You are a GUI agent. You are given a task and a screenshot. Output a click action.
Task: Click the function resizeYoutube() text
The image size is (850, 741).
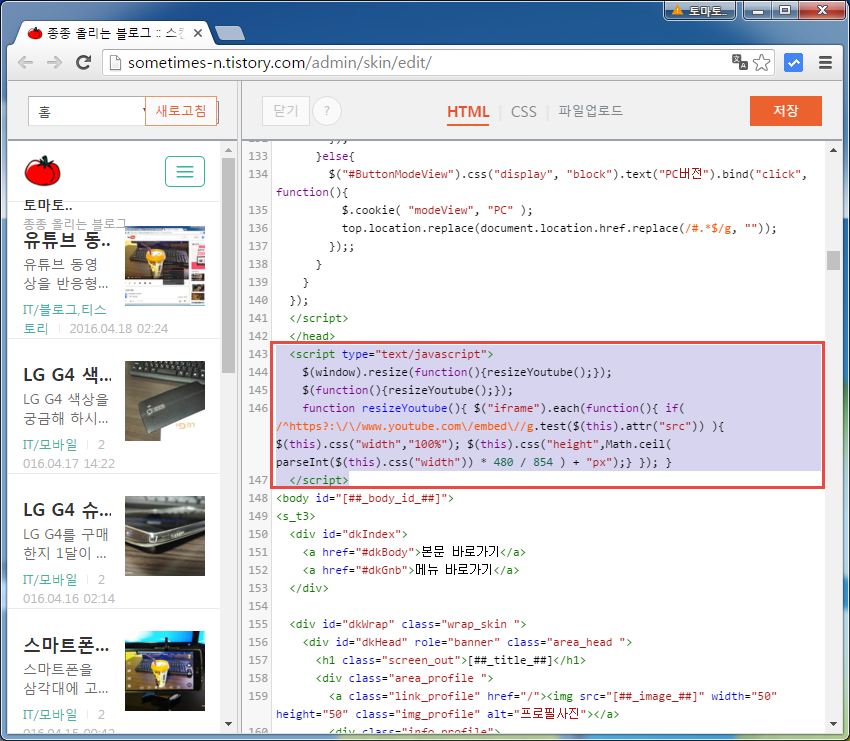click(x=382, y=408)
